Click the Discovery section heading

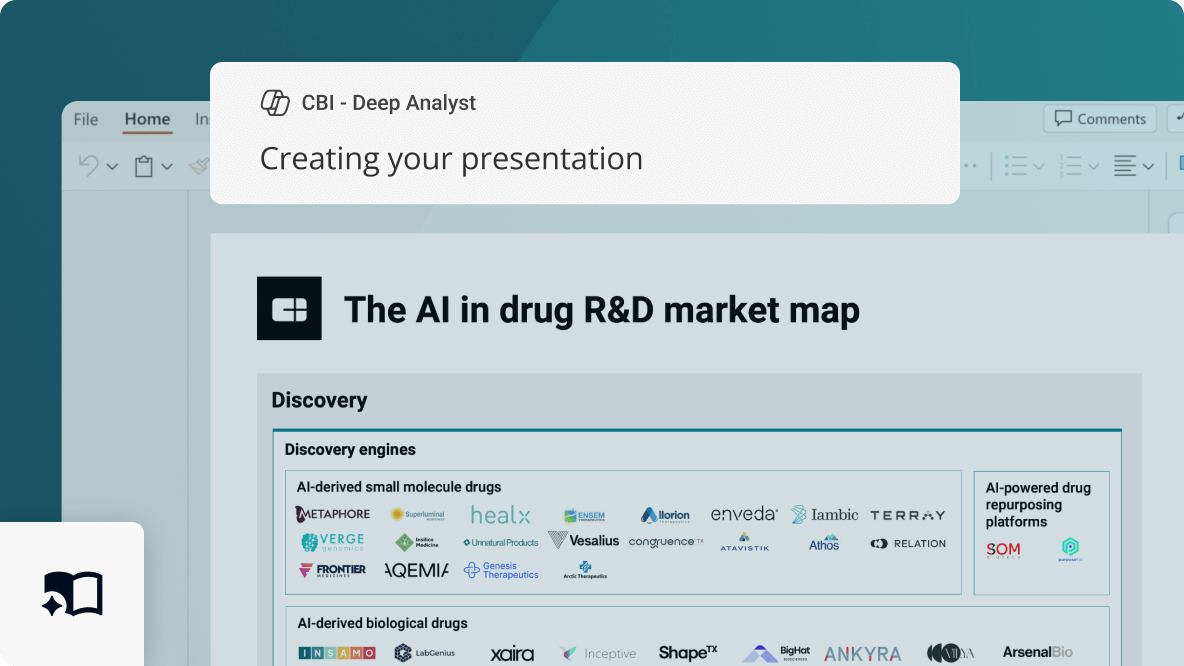[x=319, y=400]
